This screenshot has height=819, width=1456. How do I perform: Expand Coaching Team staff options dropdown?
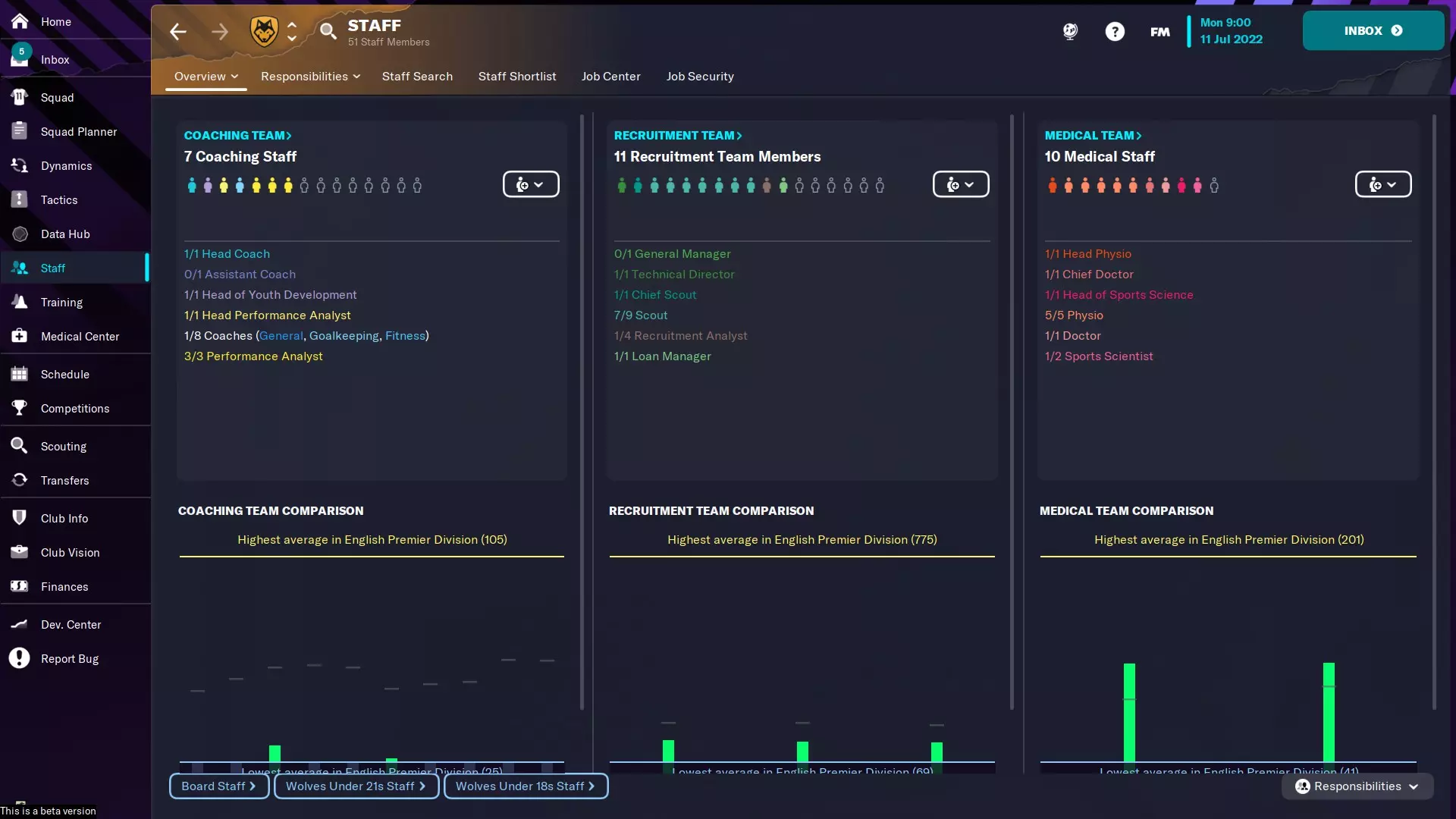[531, 184]
